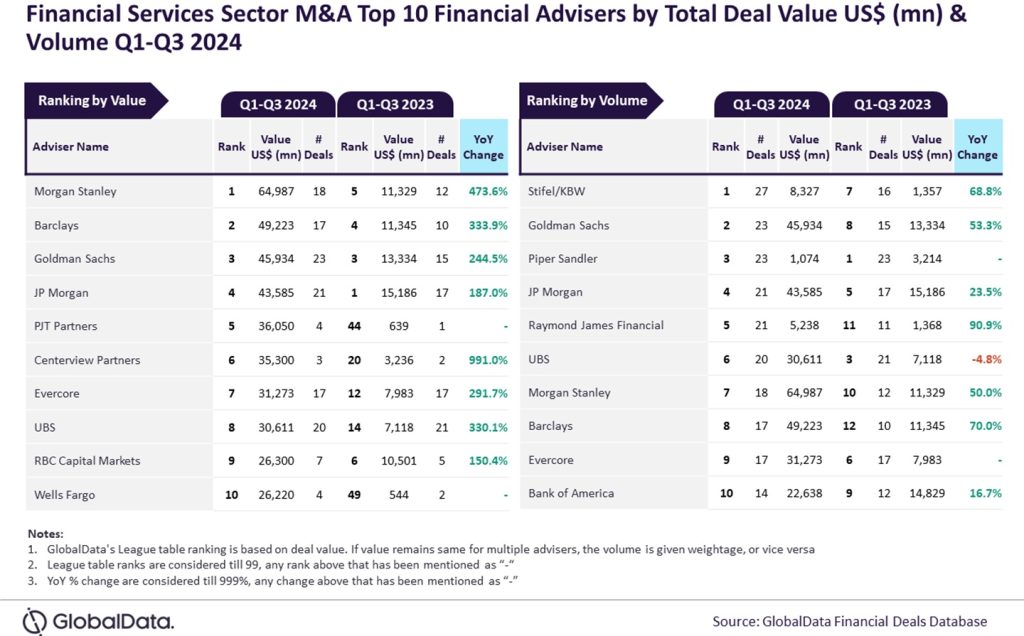1024x636 pixels.
Task: Click Q1-Q3 2024 header in value table
Action: coord(278,105)
